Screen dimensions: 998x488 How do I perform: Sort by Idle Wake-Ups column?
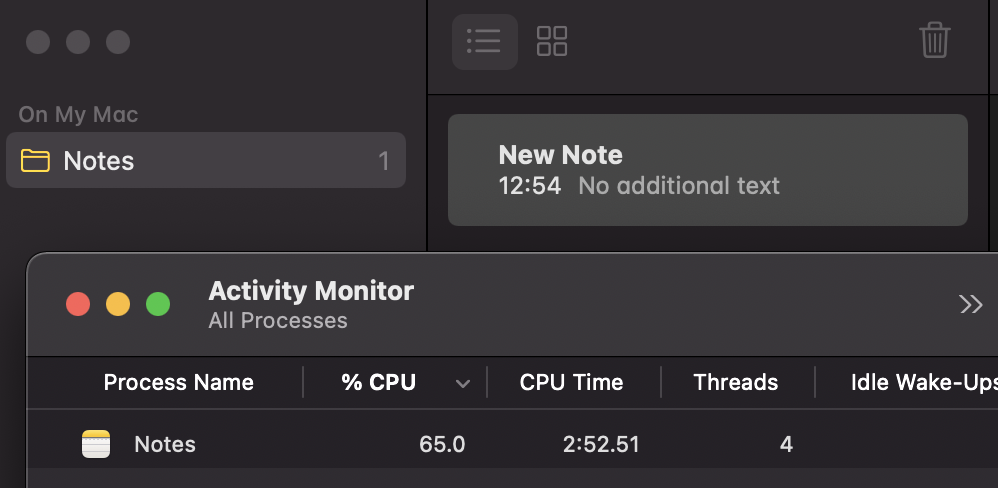pyautogui.click(x=922, y=383)
